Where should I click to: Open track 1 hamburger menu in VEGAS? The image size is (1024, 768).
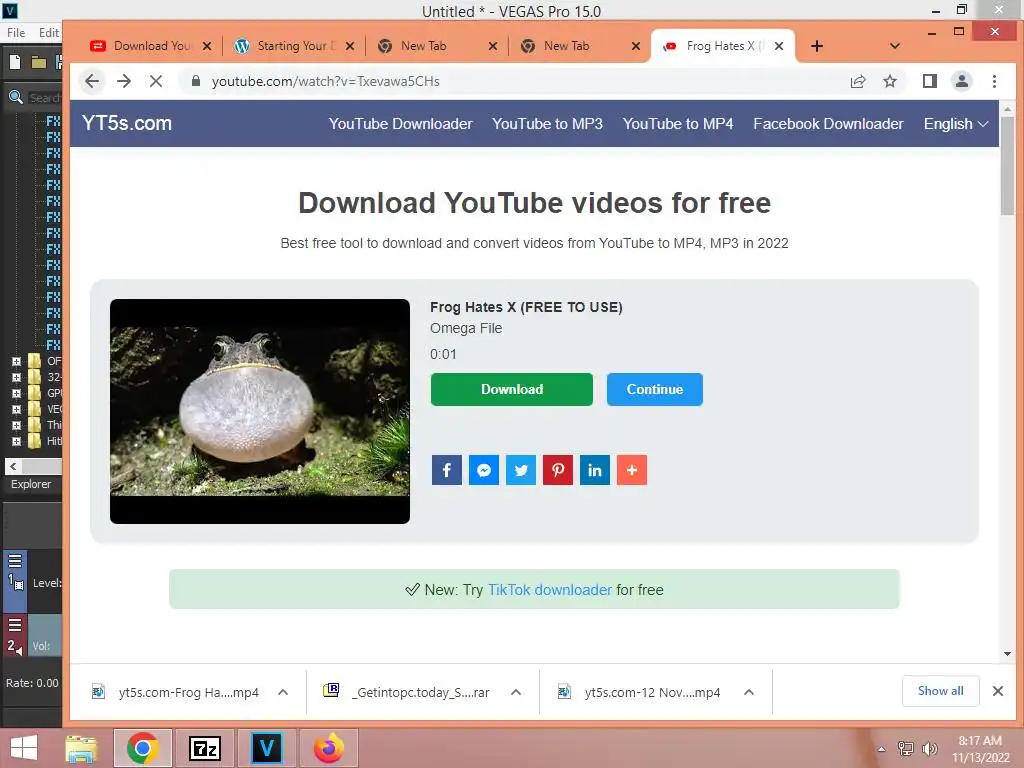pos(15,560)
